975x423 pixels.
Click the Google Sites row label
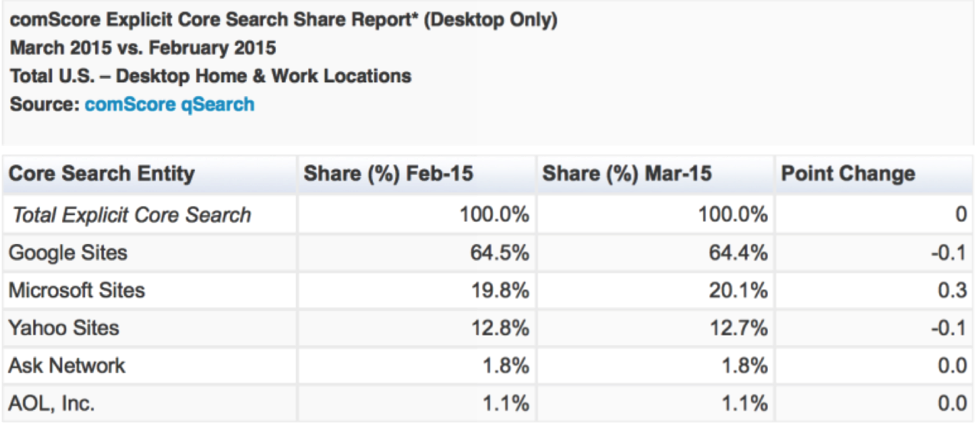click(67, 252)
